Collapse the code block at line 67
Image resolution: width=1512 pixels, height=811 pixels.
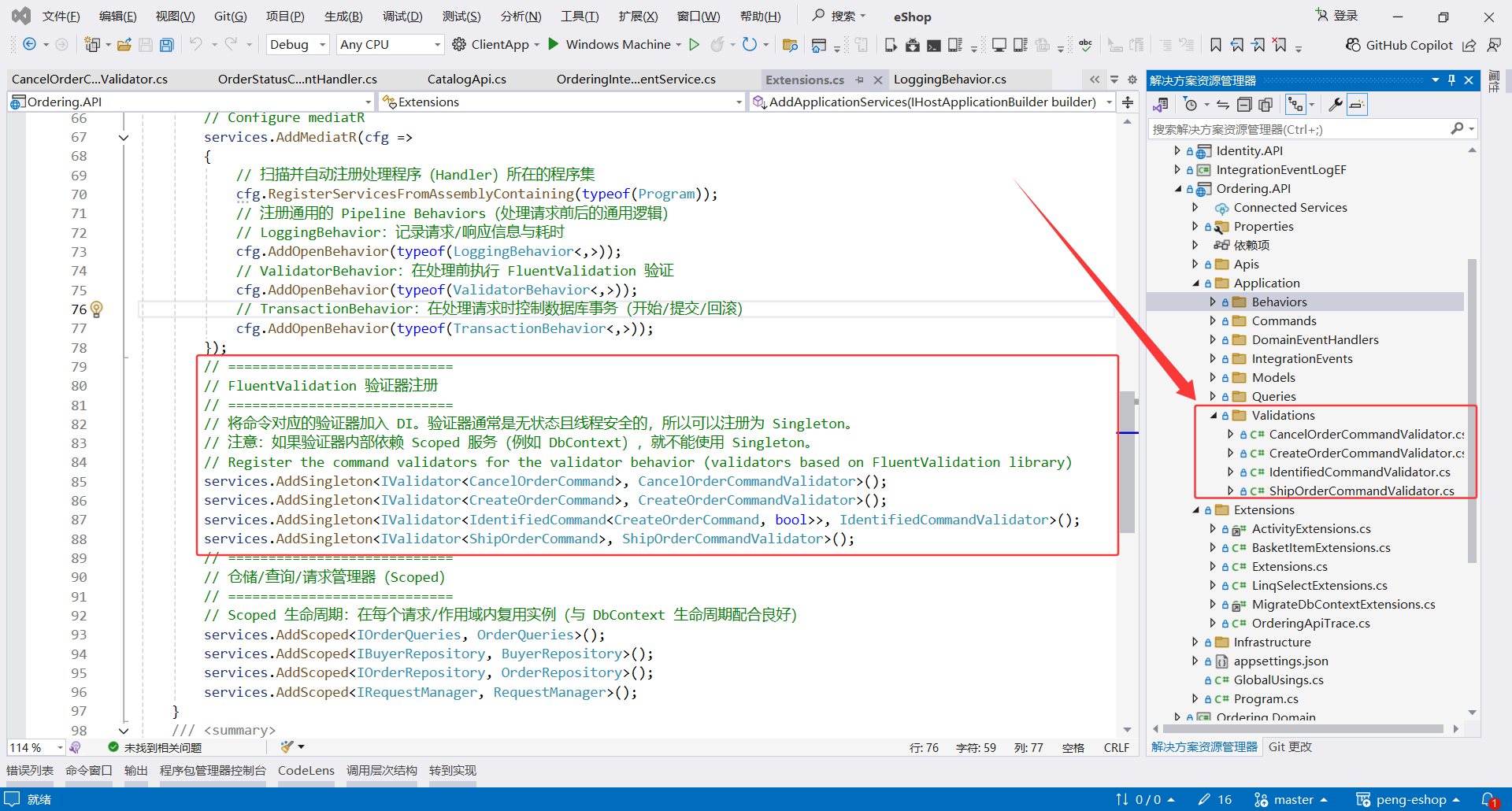124,138
